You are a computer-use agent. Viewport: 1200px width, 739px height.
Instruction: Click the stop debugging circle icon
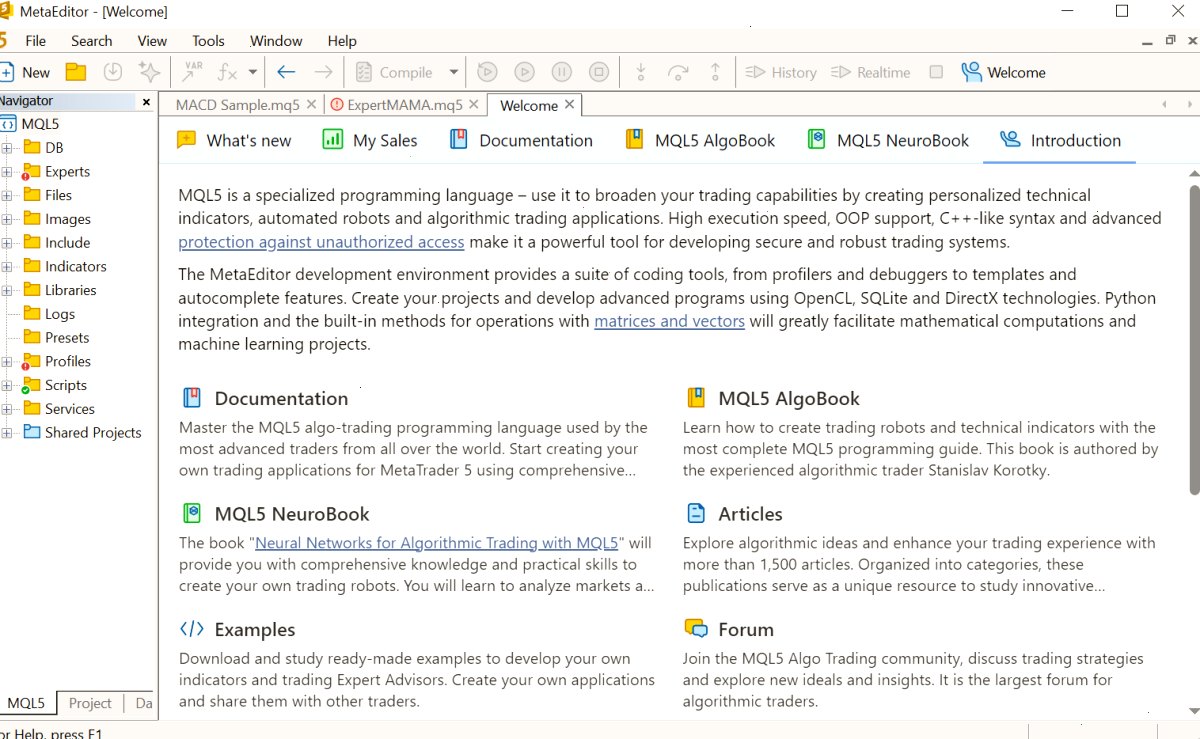(x=598, y=72)
